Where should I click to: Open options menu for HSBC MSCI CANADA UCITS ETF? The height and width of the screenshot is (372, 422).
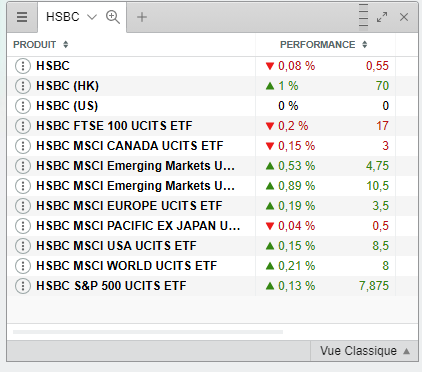23,146
